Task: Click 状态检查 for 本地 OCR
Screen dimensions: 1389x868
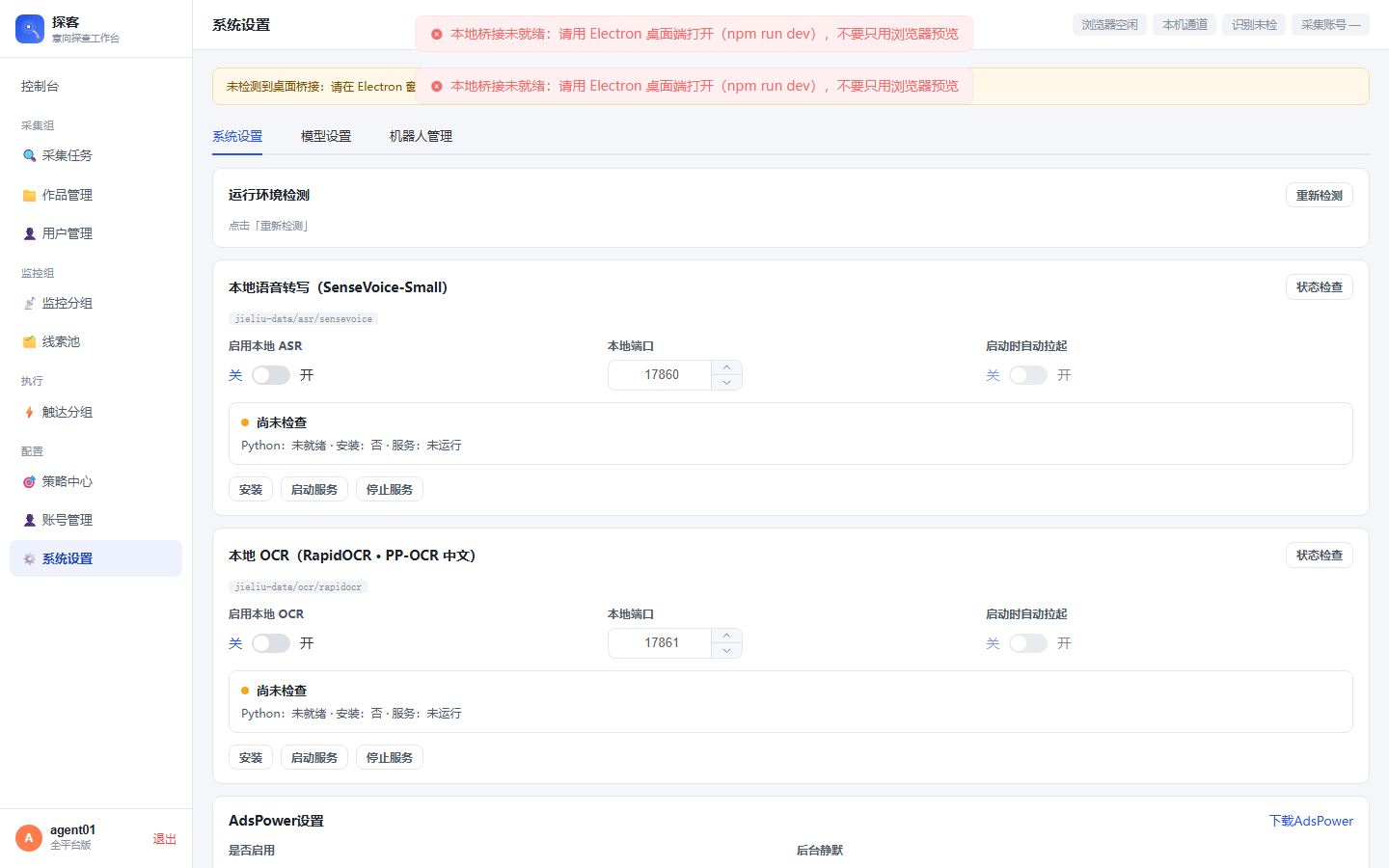Action: (x=1320, y=556)
